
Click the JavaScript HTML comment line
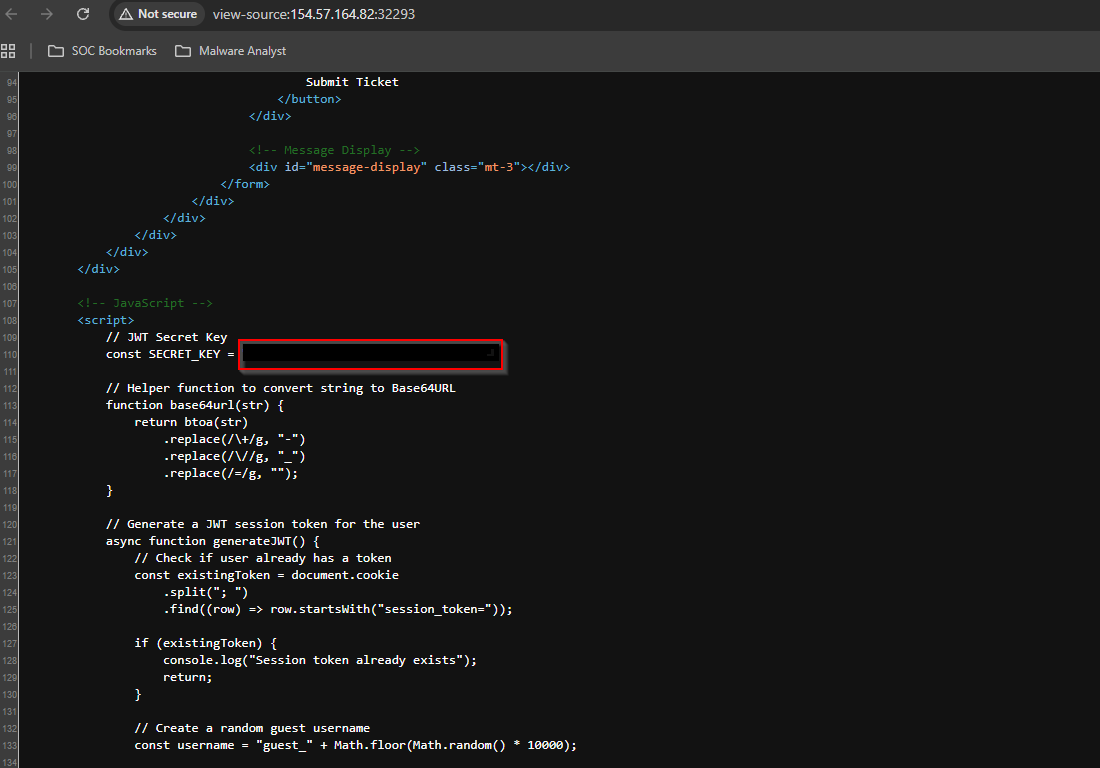point(145,303)
